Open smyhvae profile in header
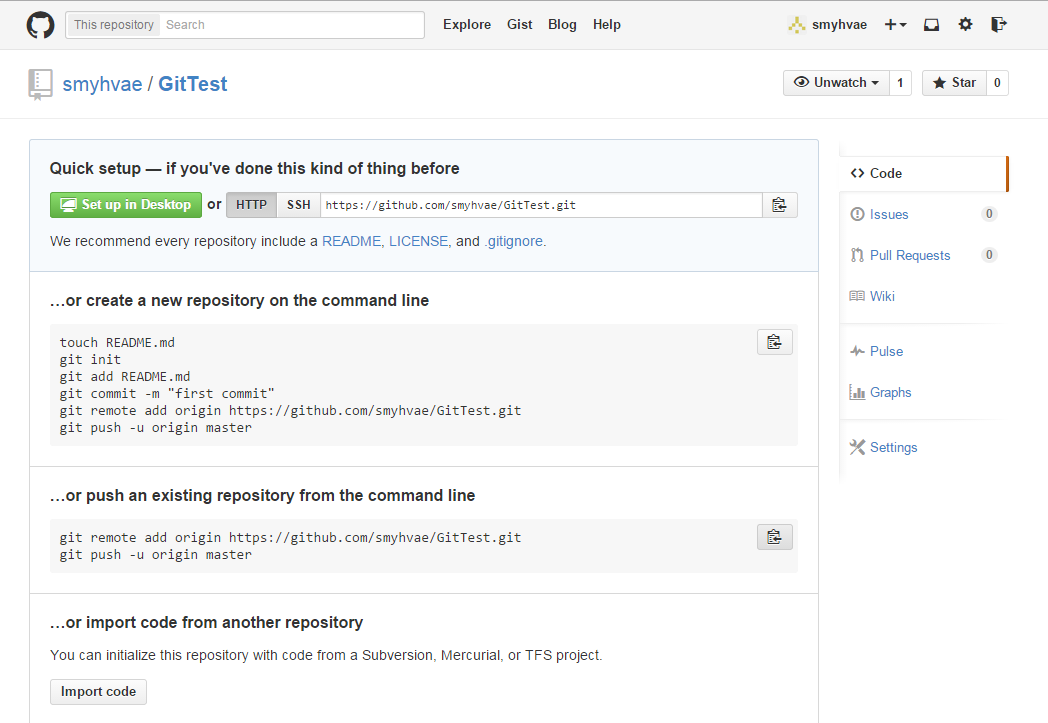This screenshot has width=1048, height=723. coord(839,25)
